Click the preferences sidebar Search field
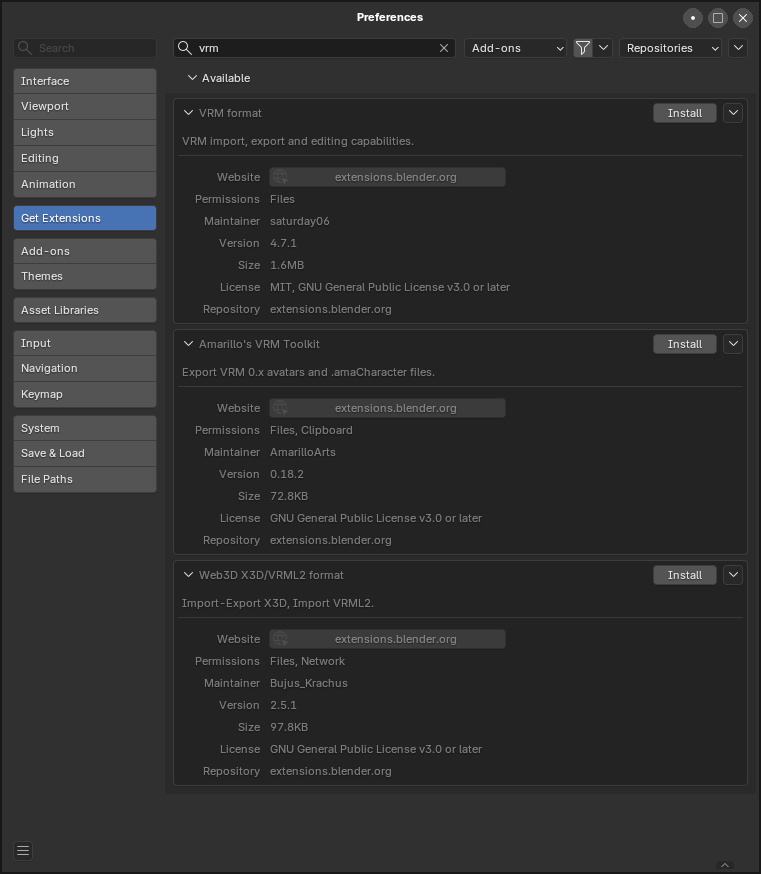The width and height of the screenshot is (761, 874). coord(85,48)
